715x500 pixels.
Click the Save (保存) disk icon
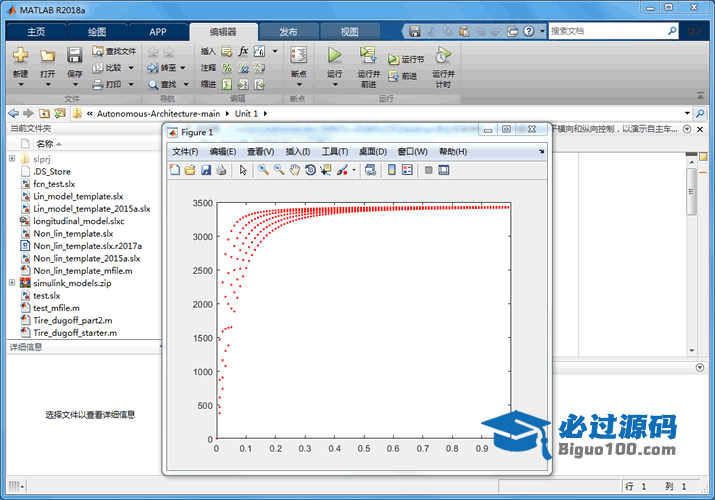74,56
